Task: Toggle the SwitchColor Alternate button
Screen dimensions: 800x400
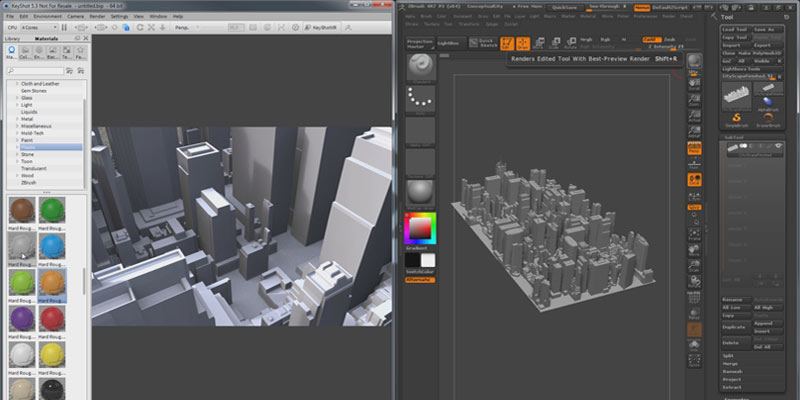Action: [x=420, y=280]
